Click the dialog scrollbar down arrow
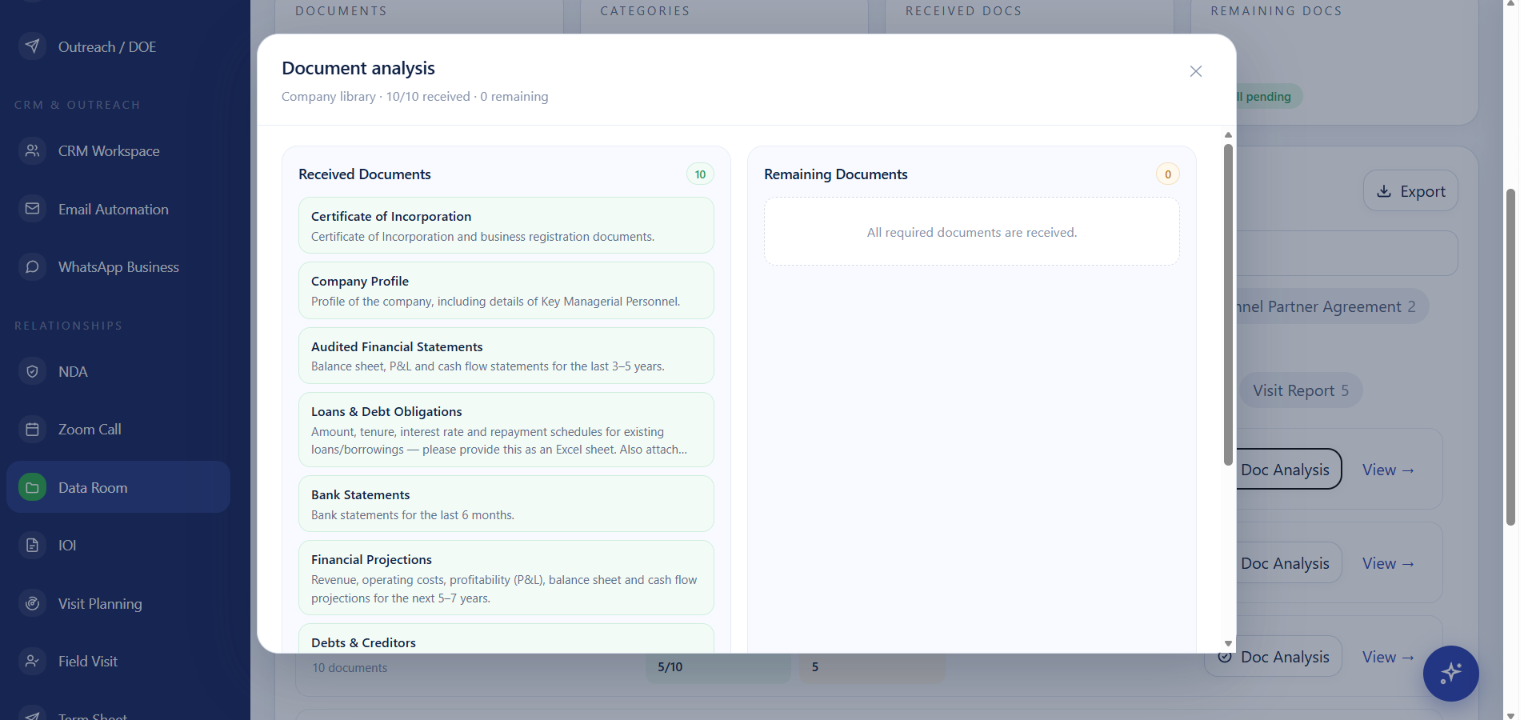 point(1228,644)
